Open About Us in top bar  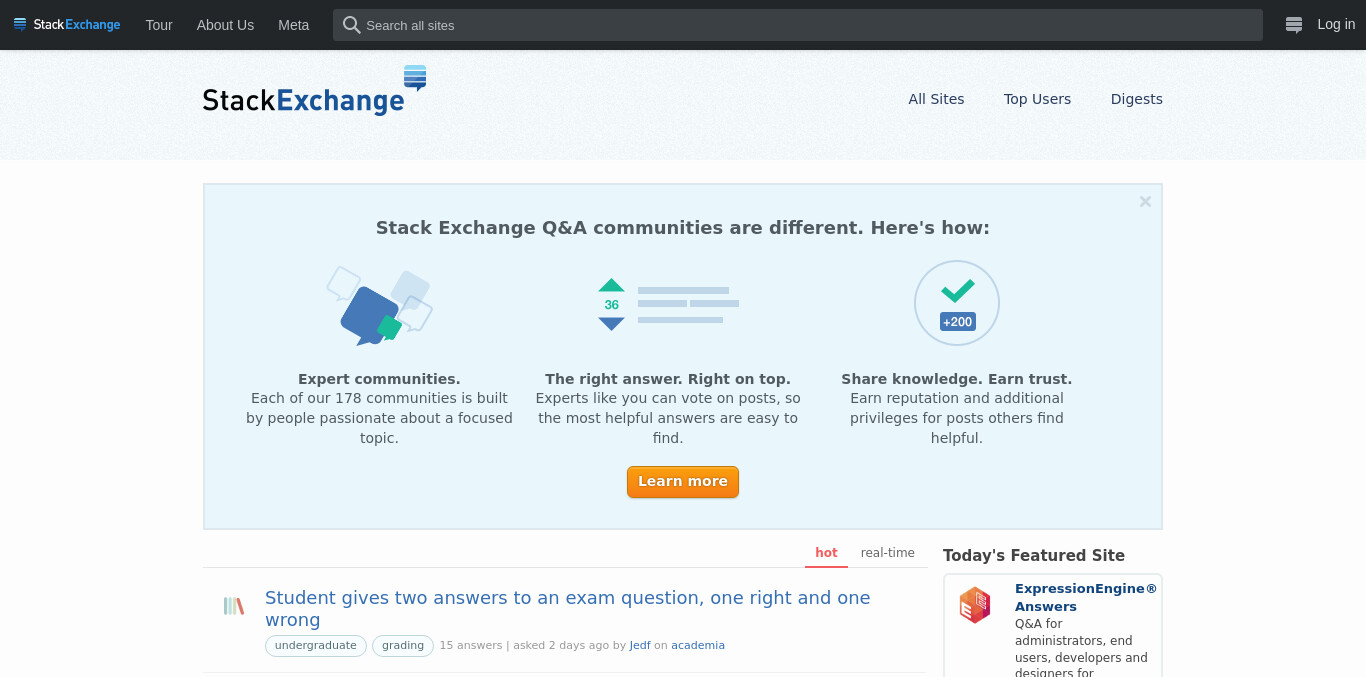[x=225, y=25]
